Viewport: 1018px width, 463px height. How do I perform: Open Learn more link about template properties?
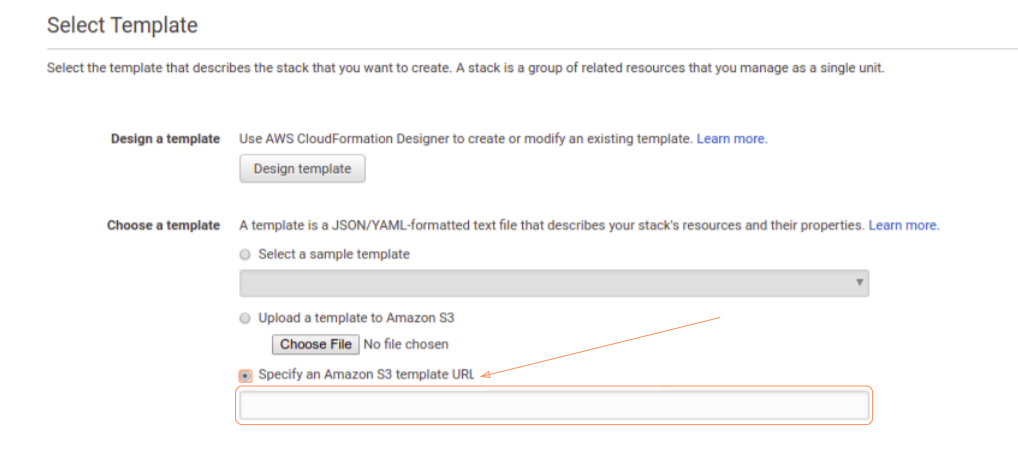[x=904, y=226]
